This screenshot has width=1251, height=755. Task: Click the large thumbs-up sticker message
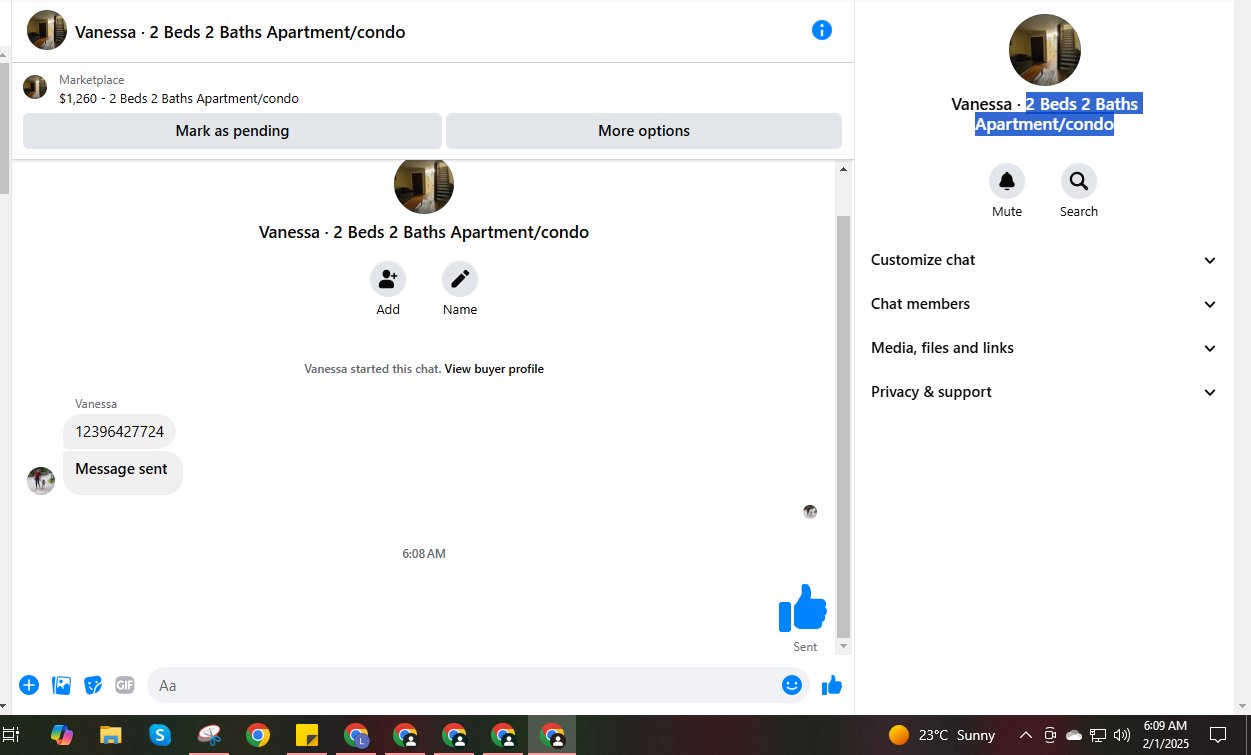point(803,608)
